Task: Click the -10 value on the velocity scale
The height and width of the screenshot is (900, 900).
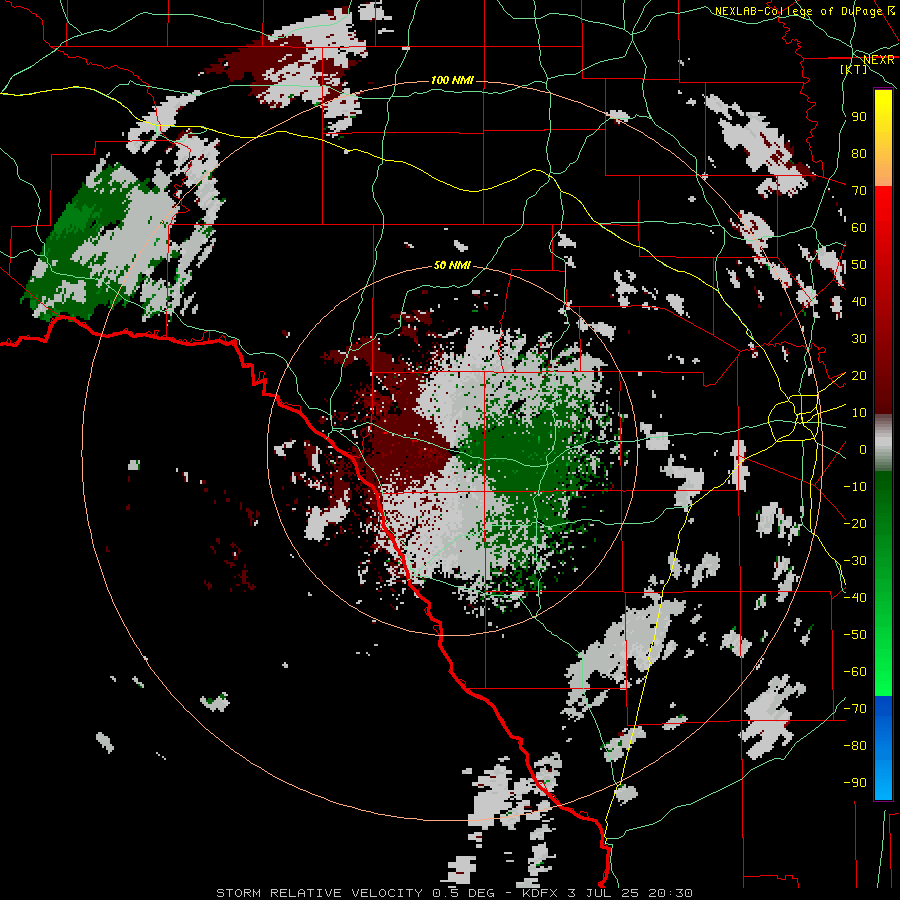Action: 855,487
